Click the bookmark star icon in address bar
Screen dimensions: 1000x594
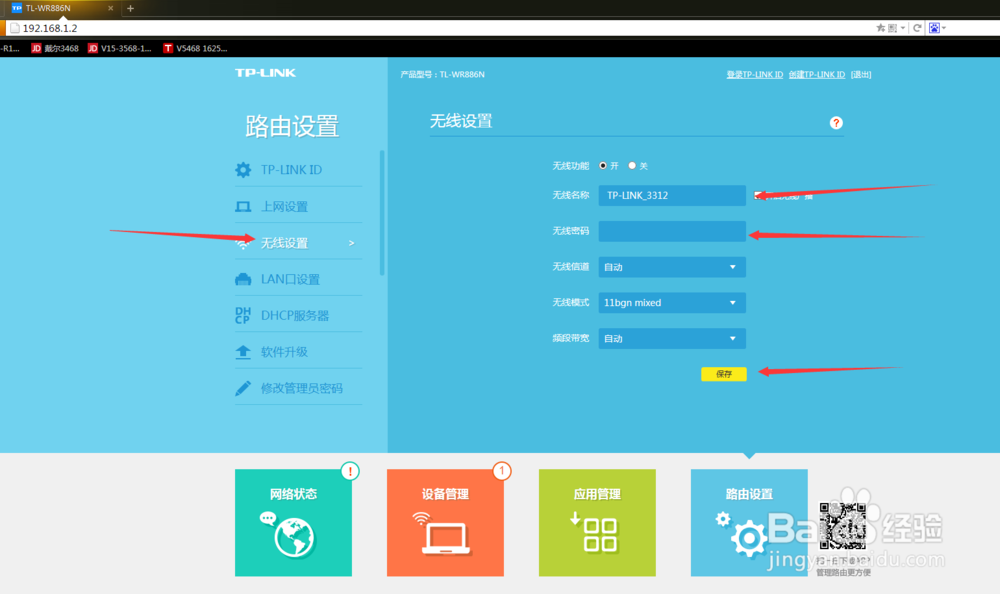[881, 28]
